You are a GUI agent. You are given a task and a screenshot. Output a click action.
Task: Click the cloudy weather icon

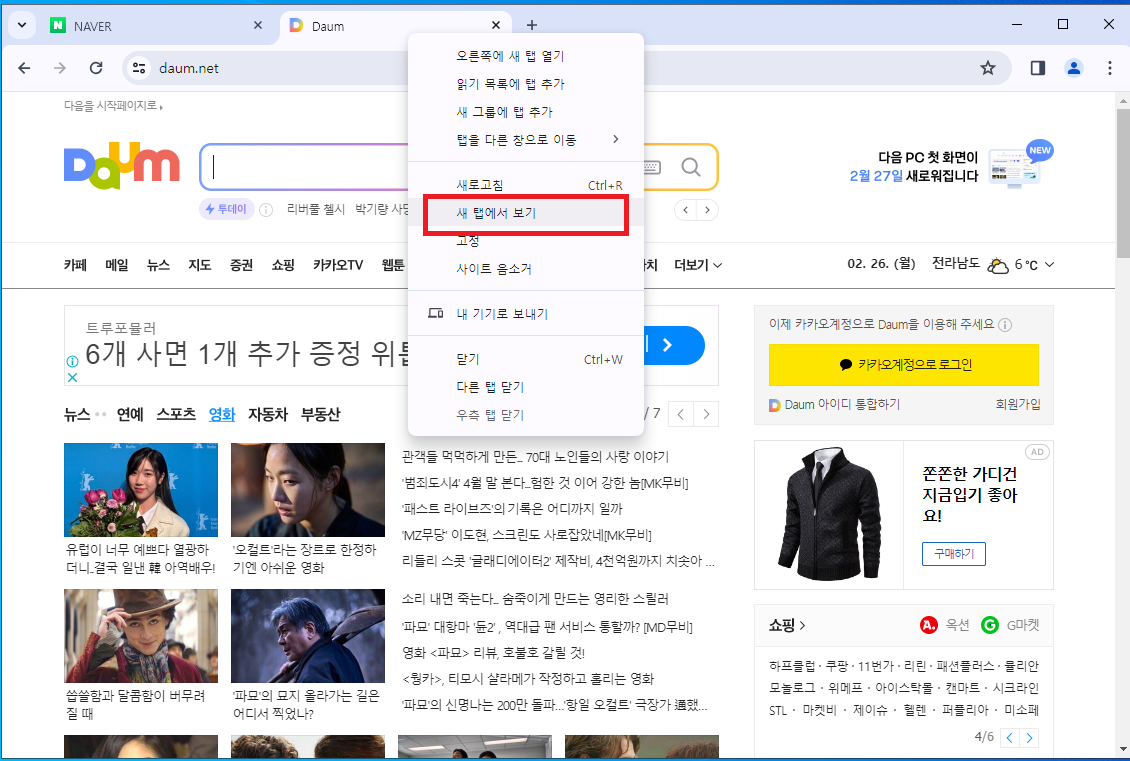997,265
